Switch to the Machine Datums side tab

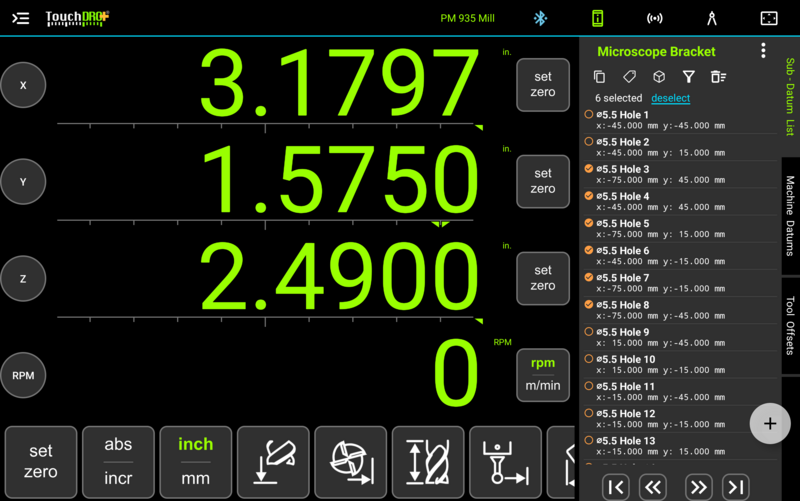790,216
